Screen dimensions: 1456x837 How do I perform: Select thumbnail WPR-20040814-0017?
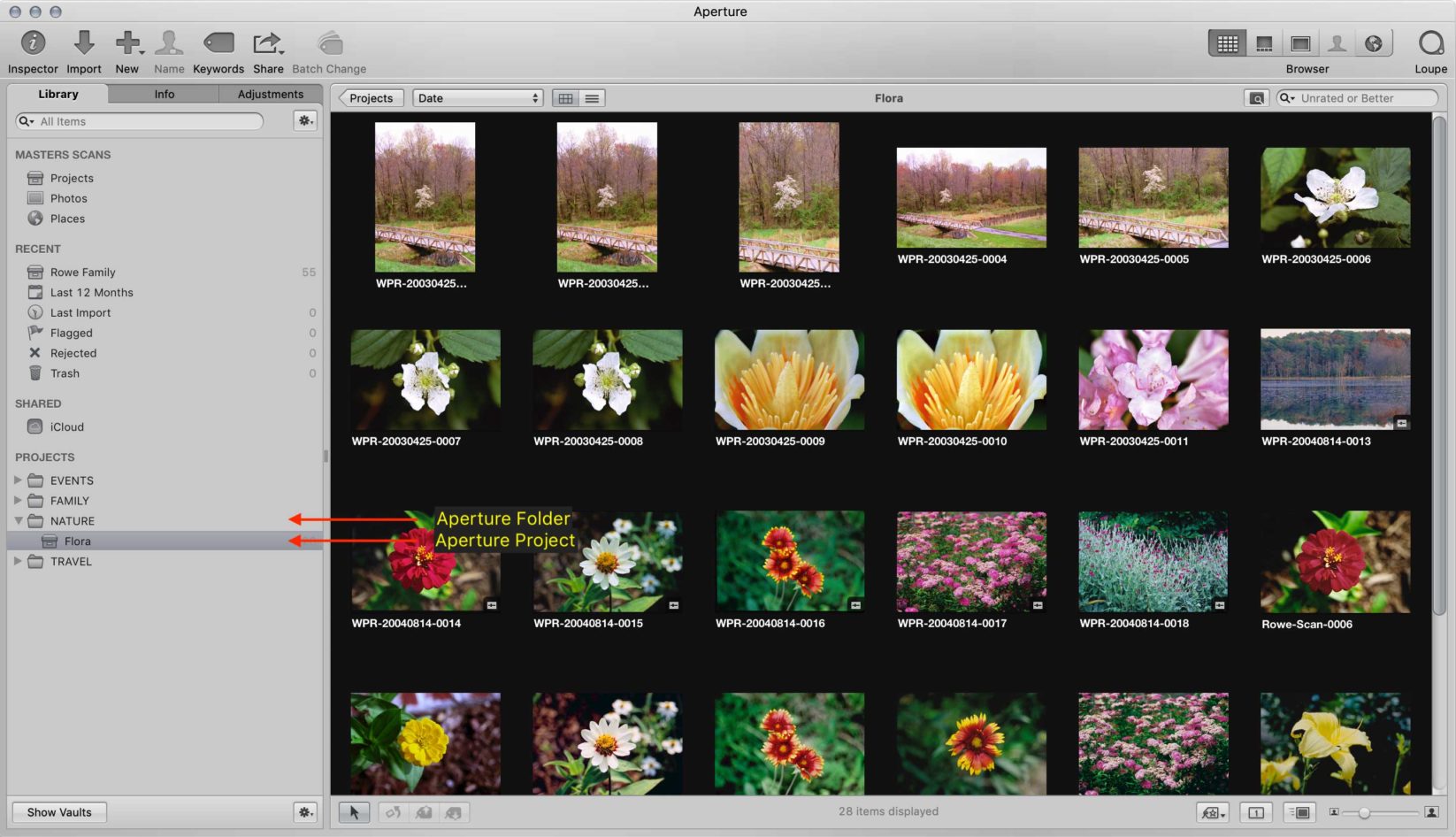(971, 562)
